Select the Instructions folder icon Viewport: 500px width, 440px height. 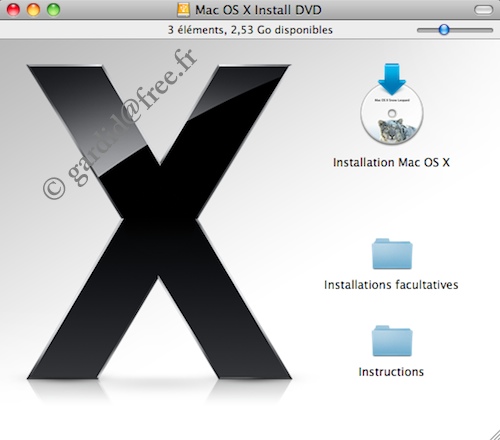click(x=392, y=341)
